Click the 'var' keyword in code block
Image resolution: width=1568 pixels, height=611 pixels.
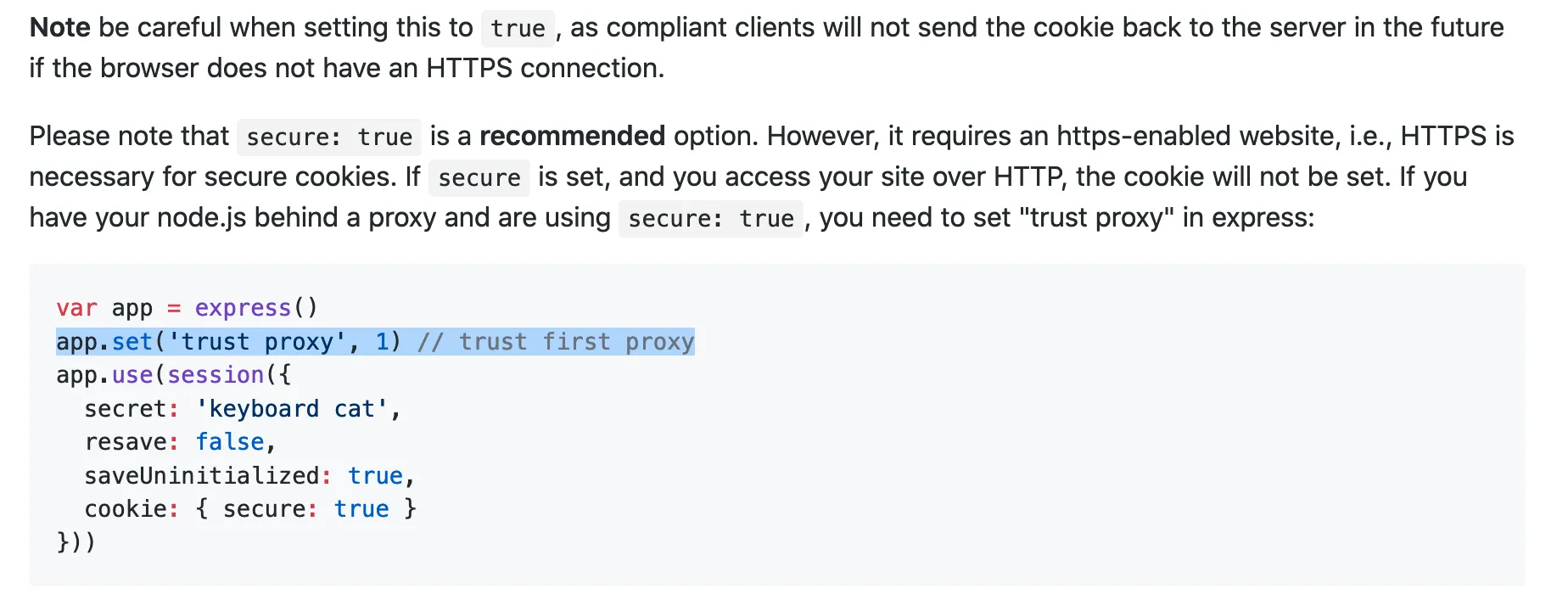click(x=77, y=307)
